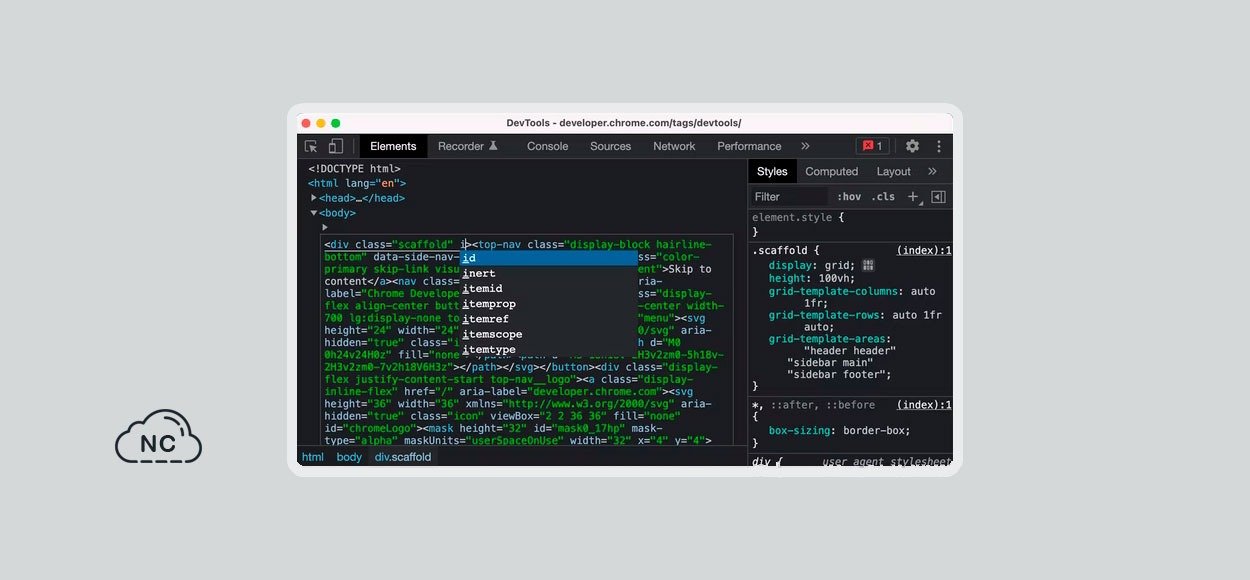Image resolution: width=1250 pixels, height=580 pixels.
Task: Click the body breadcrumb
Action: [349, 457]
